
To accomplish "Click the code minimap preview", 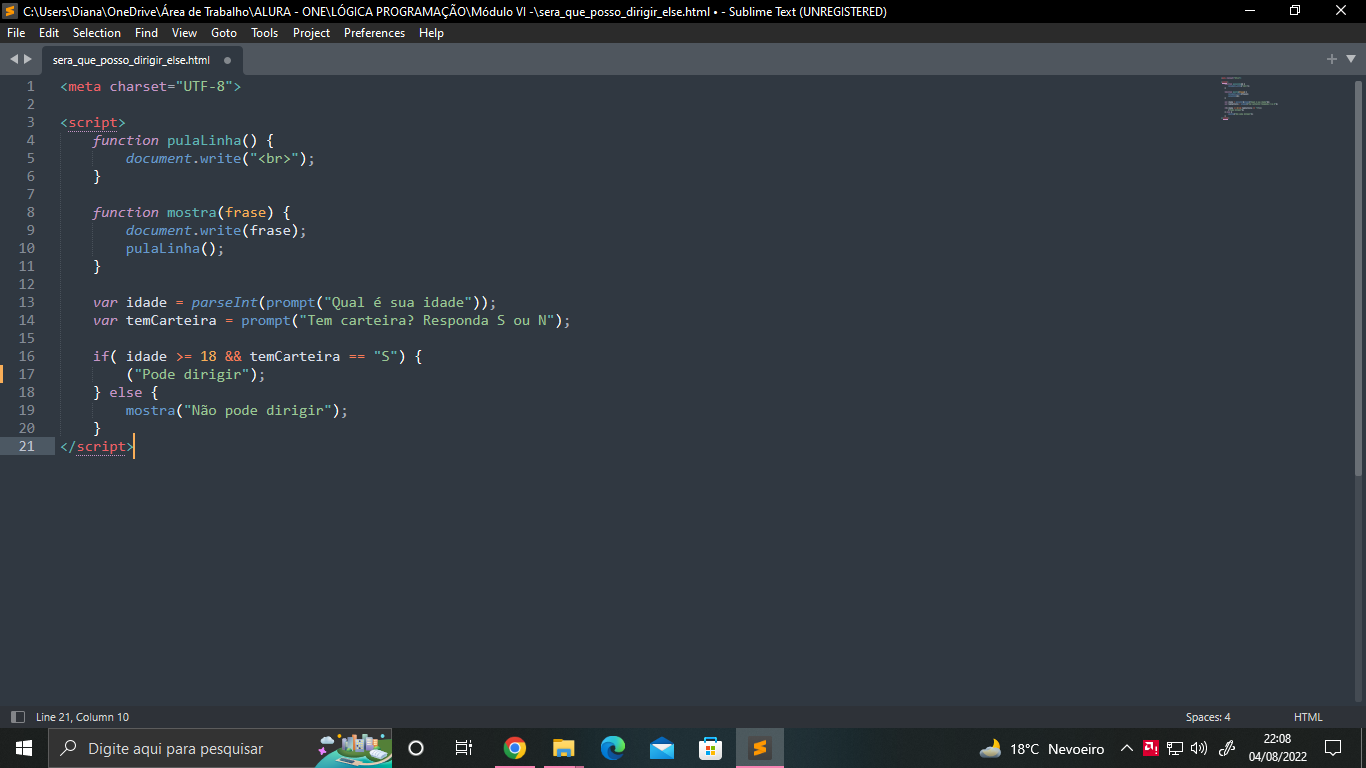I will coord(1250,98).
